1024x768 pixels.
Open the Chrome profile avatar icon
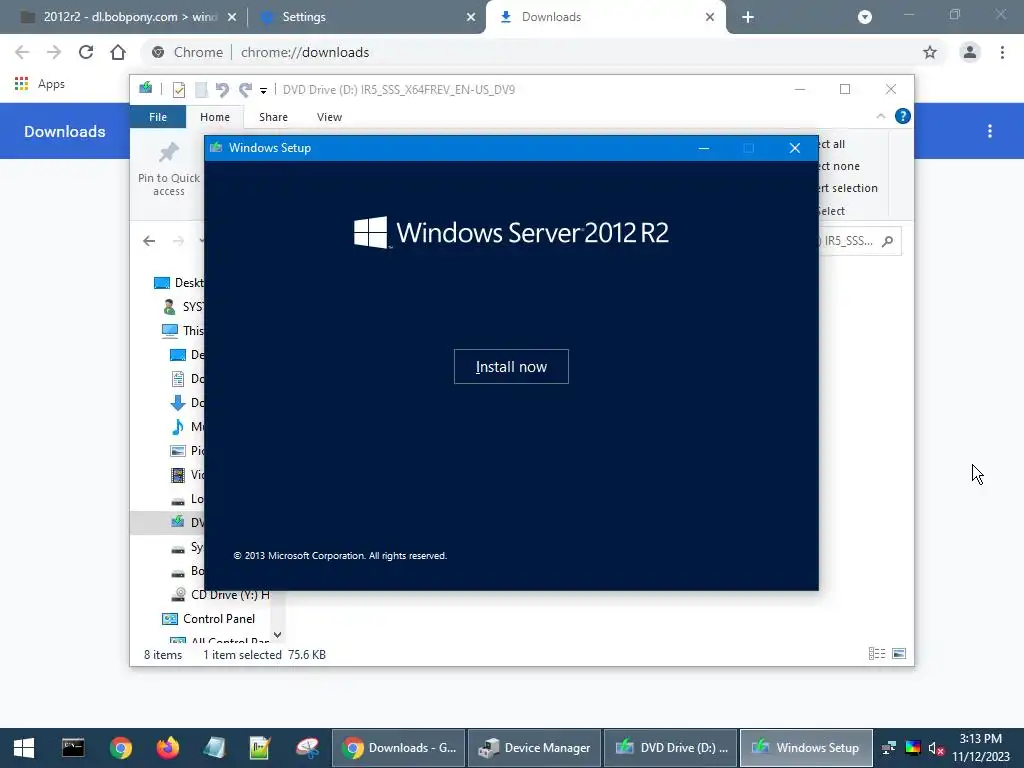[970, 52]
